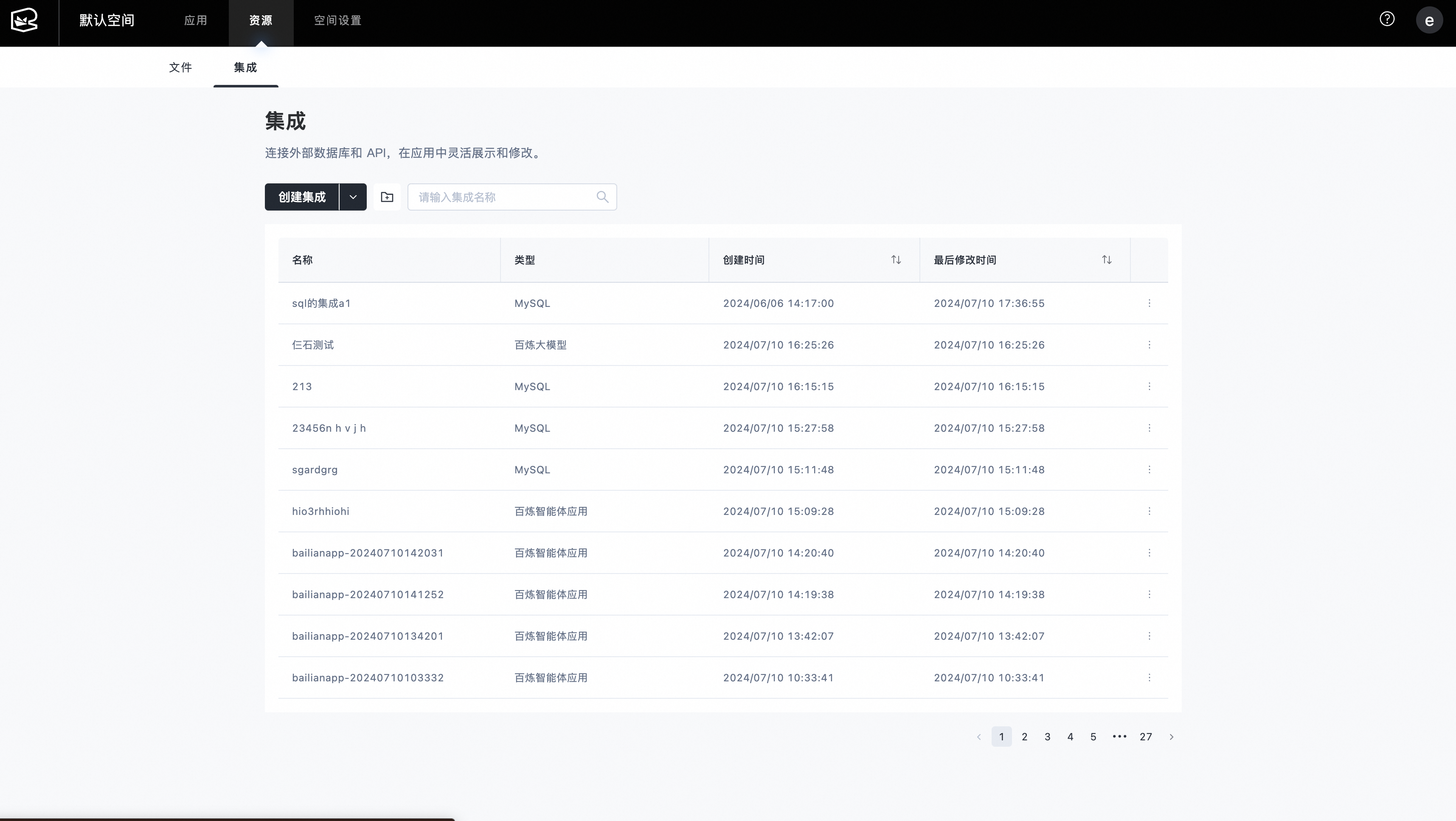The image size is (1456, 821).
Task: Open the user avatar 'e' menu
Action: coord(1429,20)
